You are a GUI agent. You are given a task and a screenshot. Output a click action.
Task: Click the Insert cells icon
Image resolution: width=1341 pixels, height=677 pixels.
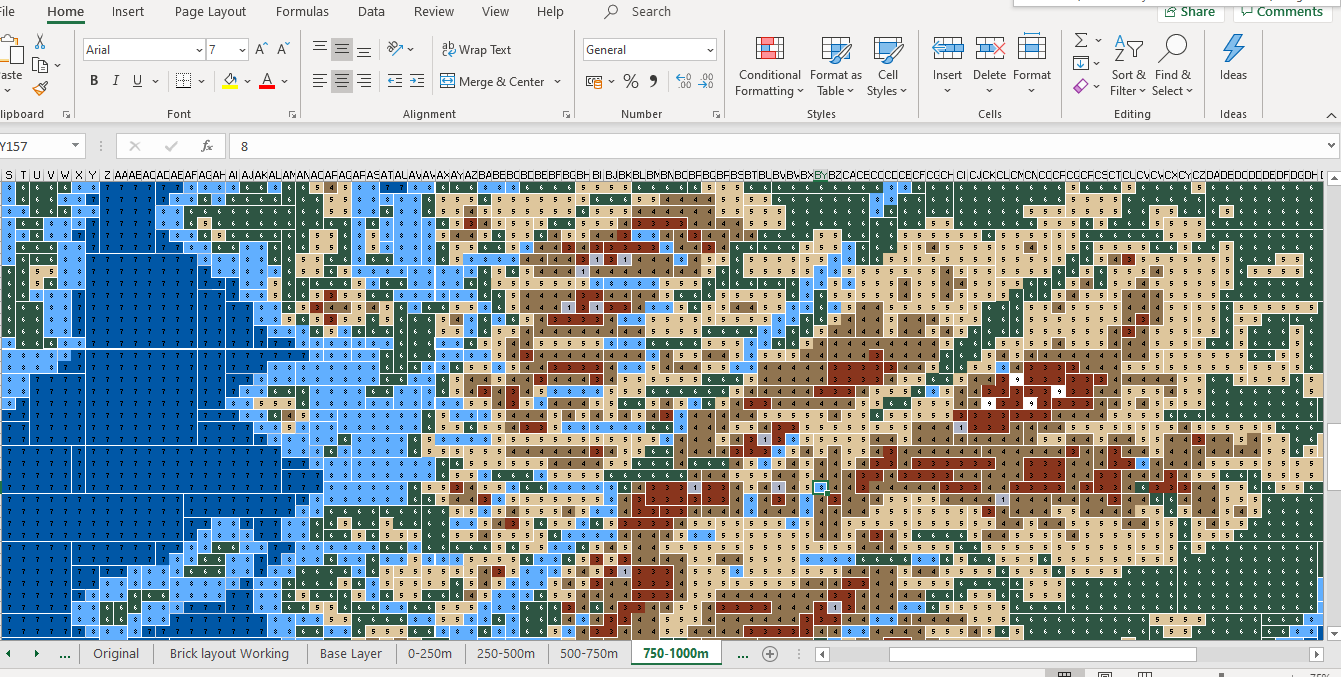[947, 48]
